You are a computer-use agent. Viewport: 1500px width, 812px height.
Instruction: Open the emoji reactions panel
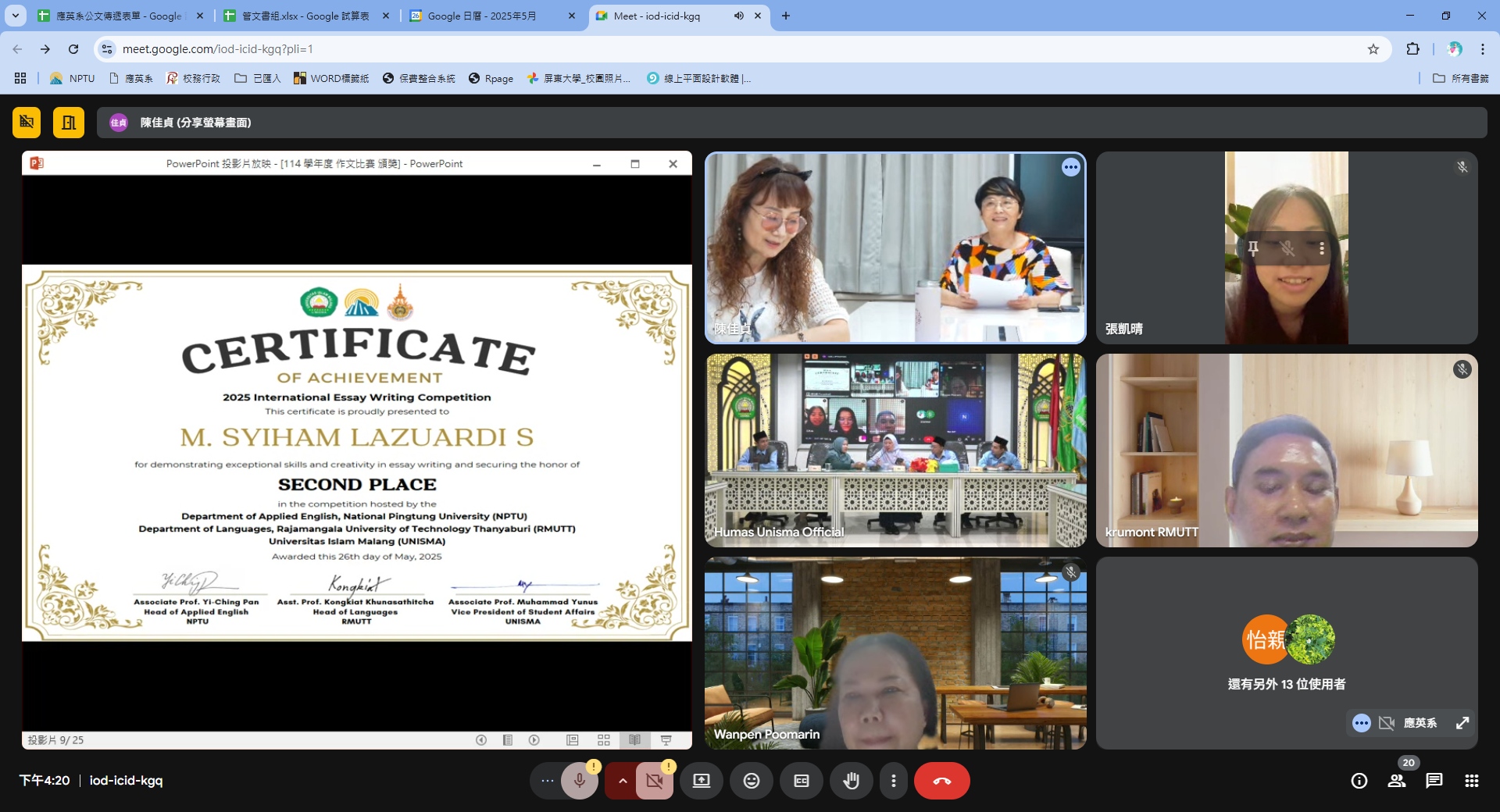tap(751, 781)
